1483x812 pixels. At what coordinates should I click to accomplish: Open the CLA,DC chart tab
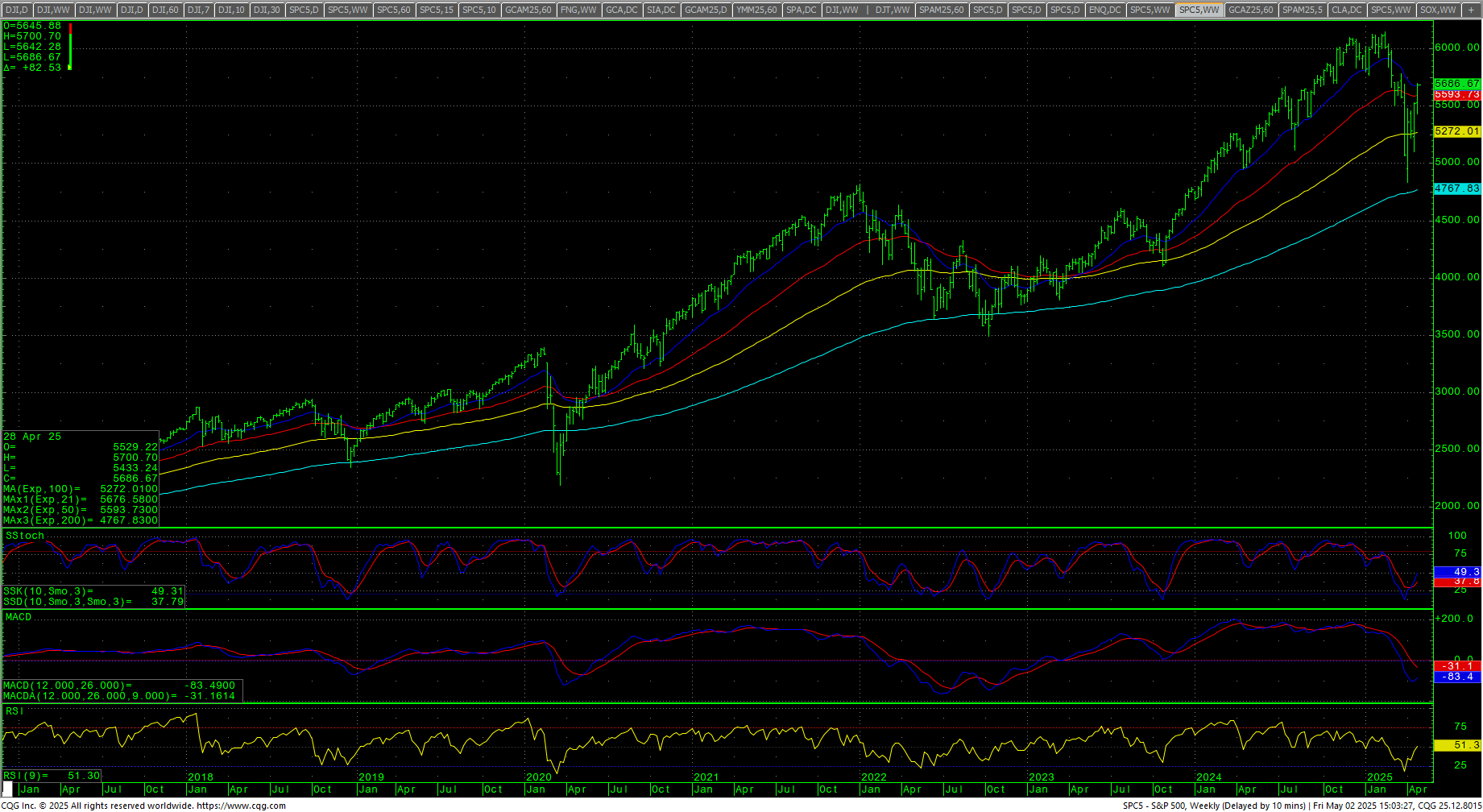pos(1347,10)
